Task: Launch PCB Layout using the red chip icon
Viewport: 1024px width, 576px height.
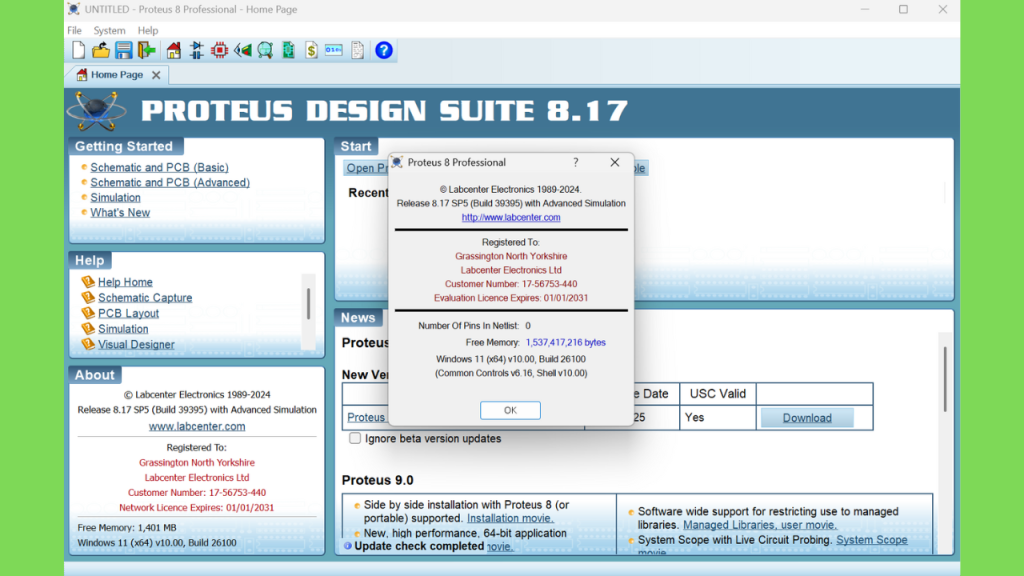Action: pyautogui.click(x=219, y=50)
